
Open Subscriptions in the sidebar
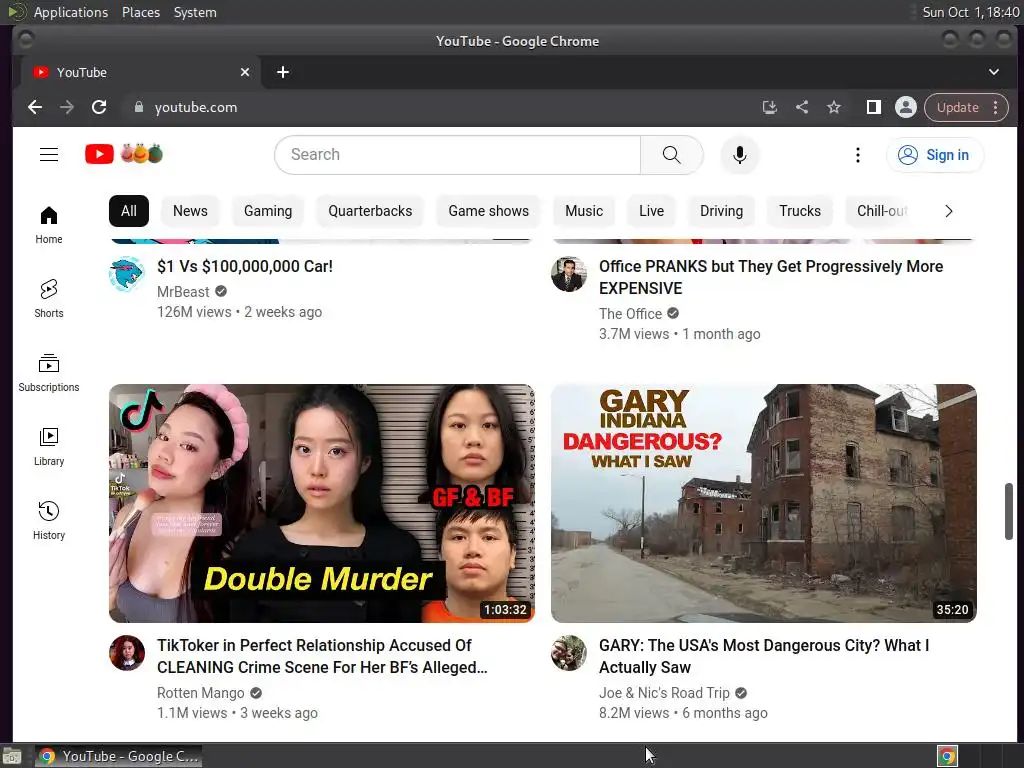point(49,373)
